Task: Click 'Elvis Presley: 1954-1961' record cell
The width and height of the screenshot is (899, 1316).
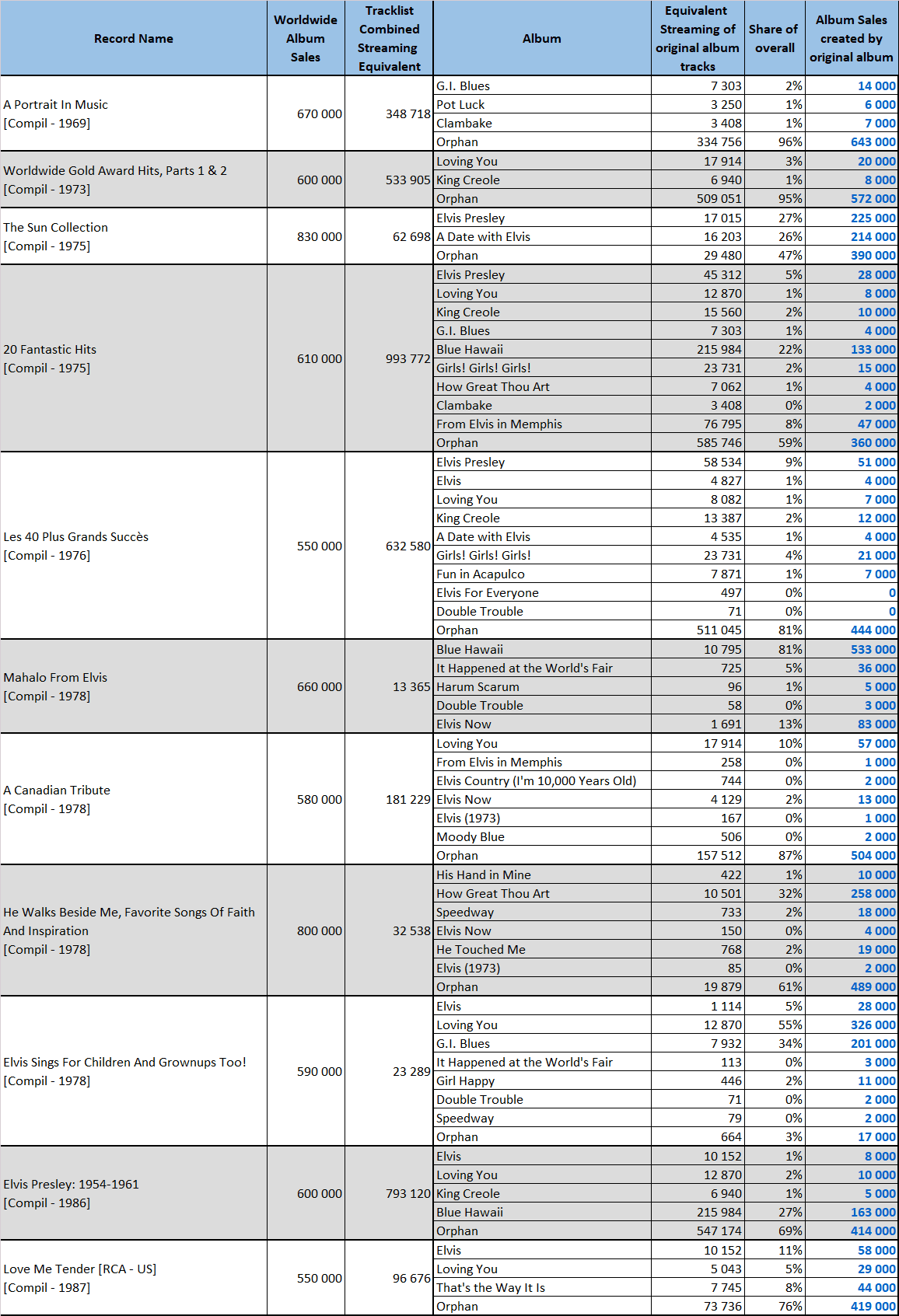Action: [134, 1193]
